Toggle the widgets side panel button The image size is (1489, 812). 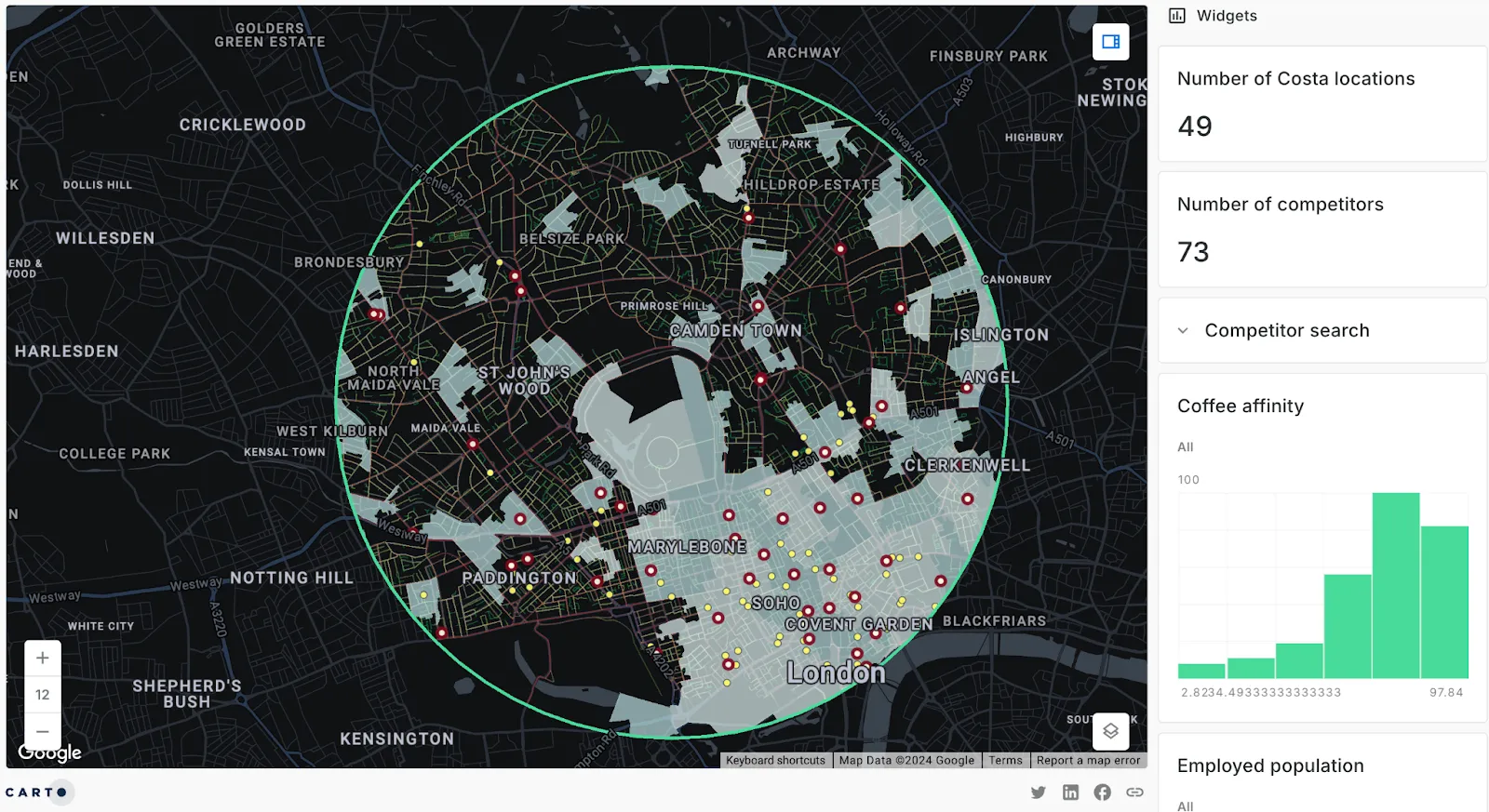1110,42
